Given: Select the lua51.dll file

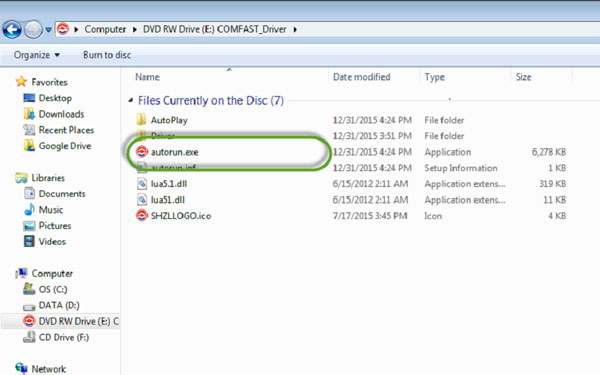Looking at the screenshot, I should pyautogui.click(x=161, y=200).
